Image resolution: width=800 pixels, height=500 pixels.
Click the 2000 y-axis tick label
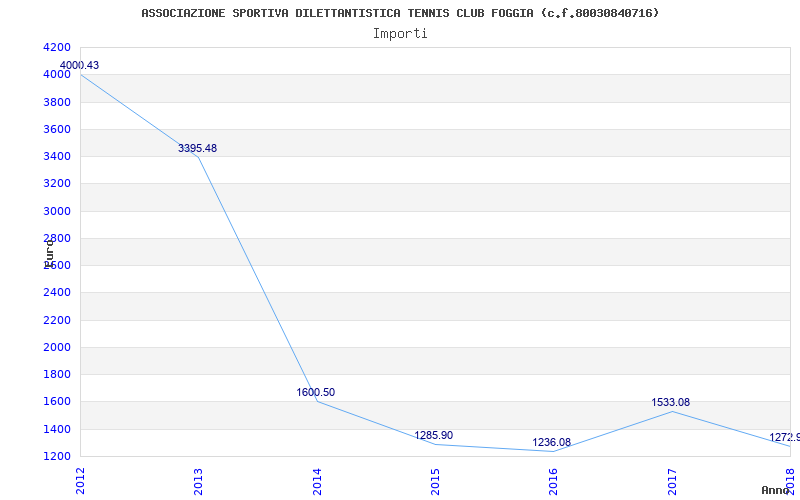pos(57,347)
